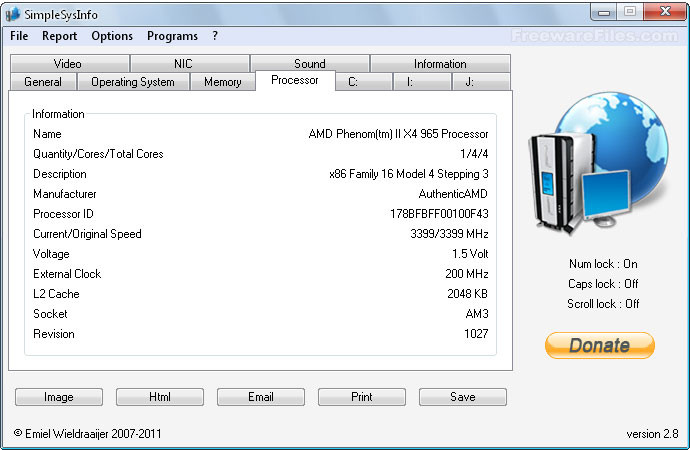The width and height of the screenshot is (690, 450).
Task: Switch to the Operating System tab
Action: tap(133, 82)
